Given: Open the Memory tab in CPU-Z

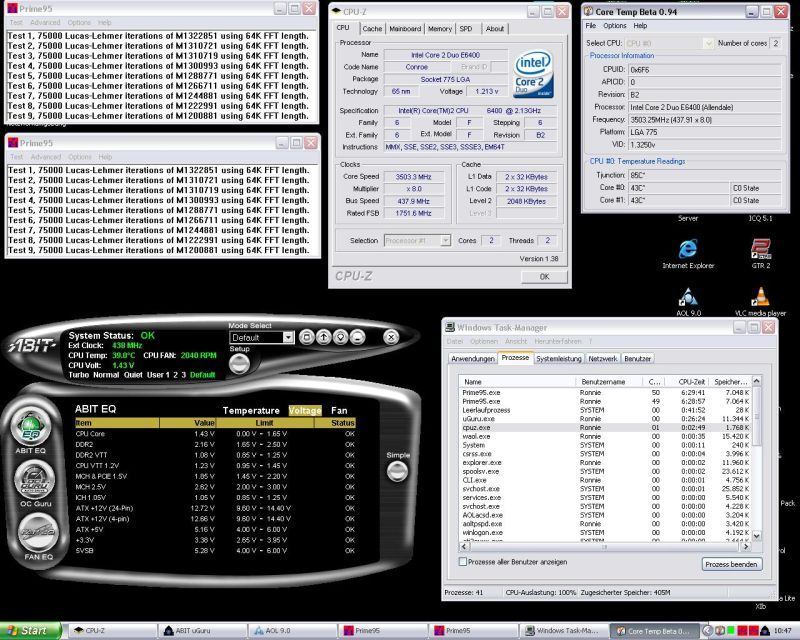Looking at the screenshot, I should [x=440, y=29].
